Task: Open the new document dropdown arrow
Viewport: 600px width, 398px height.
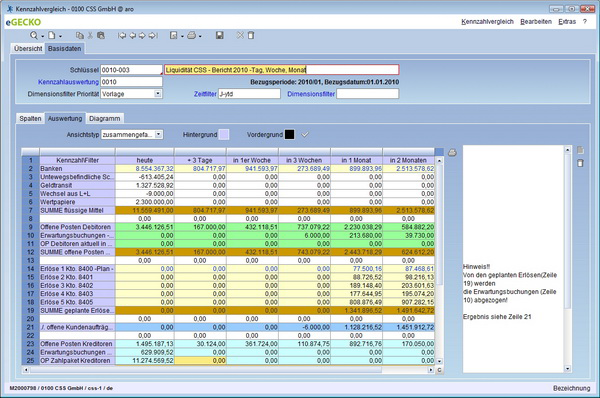Action: (60, 36)
